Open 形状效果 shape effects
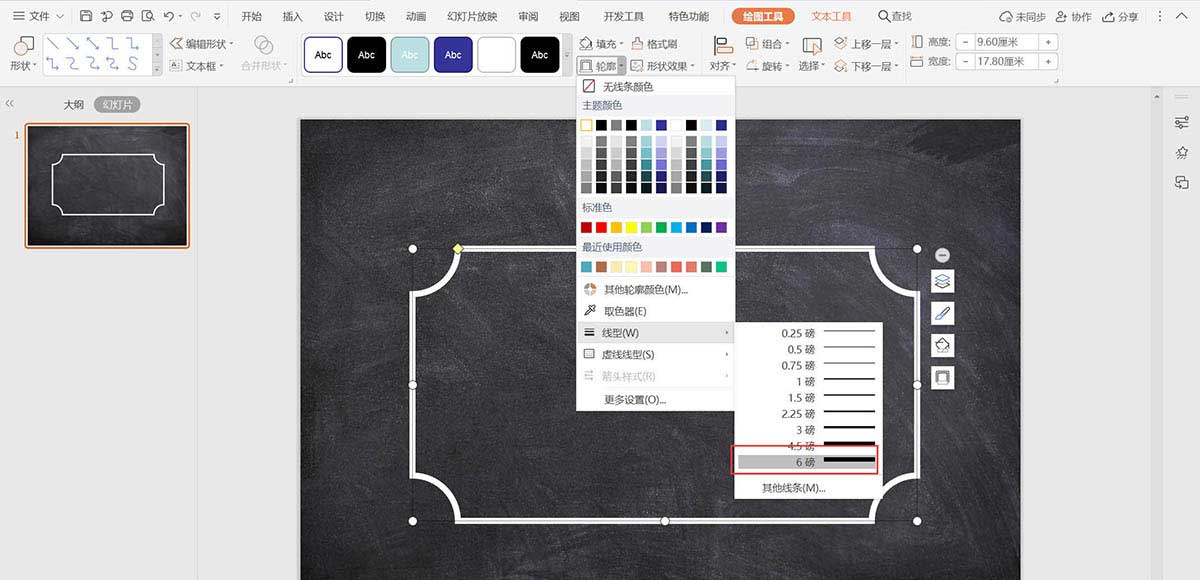This screenshot has width=1200, height=580. pyautogui.click(x=664, y=66)
